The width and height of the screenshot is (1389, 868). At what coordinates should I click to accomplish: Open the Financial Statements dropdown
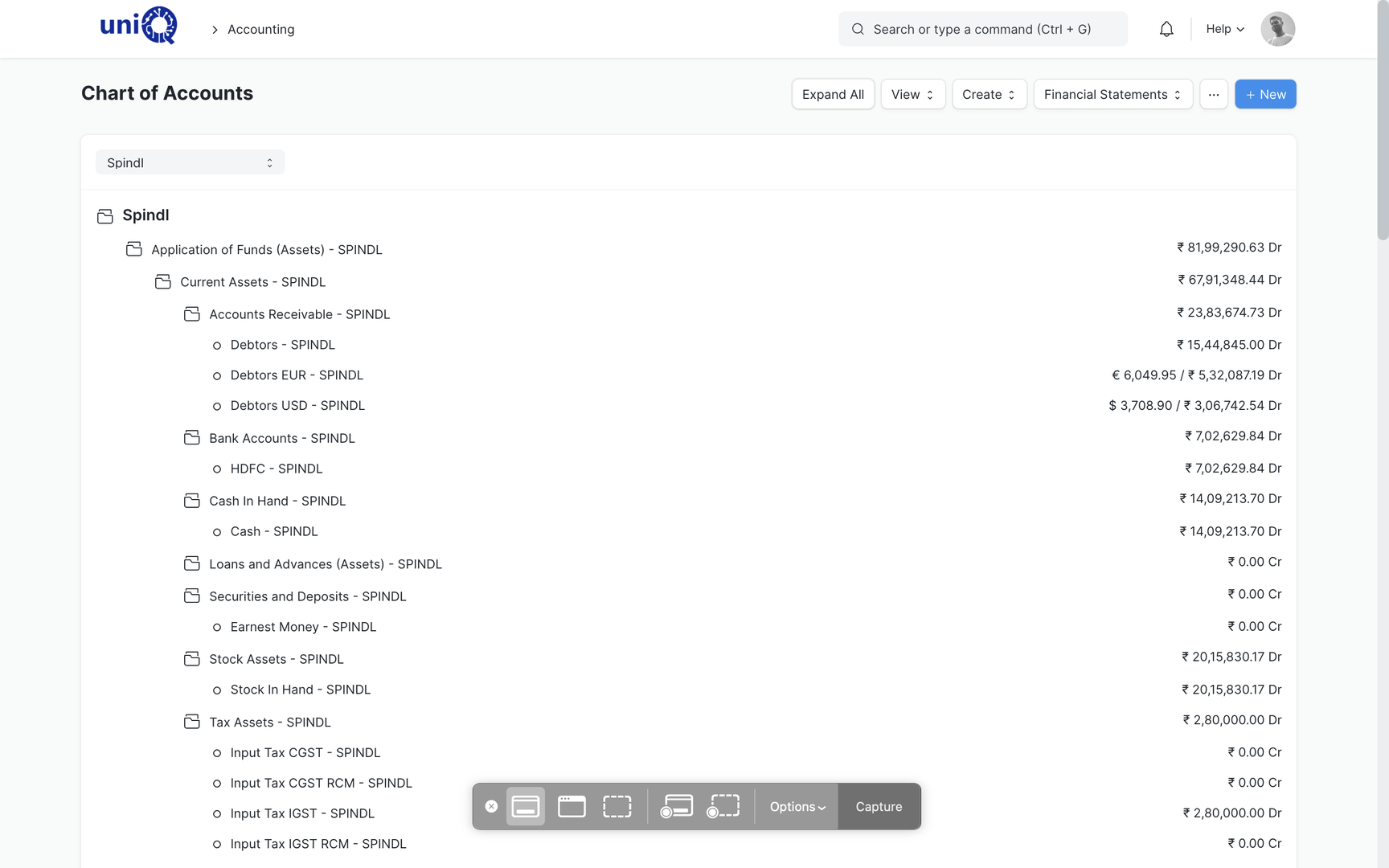pos(1112,94)
